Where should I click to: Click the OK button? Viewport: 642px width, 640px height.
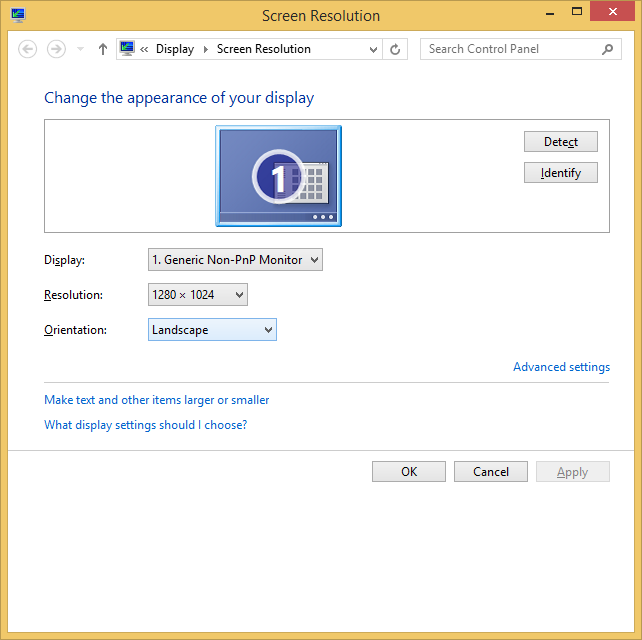(x=409, y=472)
